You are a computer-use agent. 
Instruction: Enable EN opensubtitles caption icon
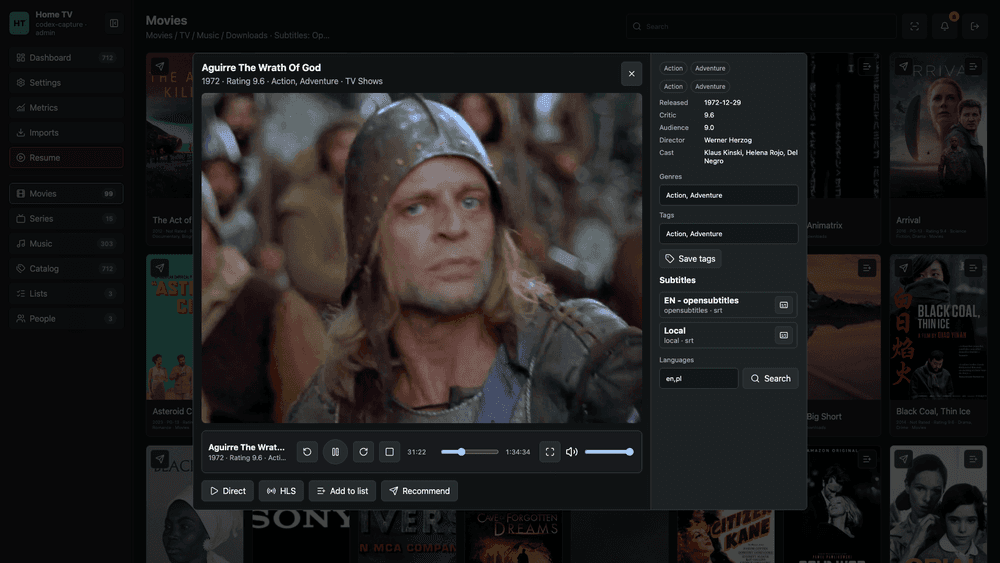coord(784,305)
